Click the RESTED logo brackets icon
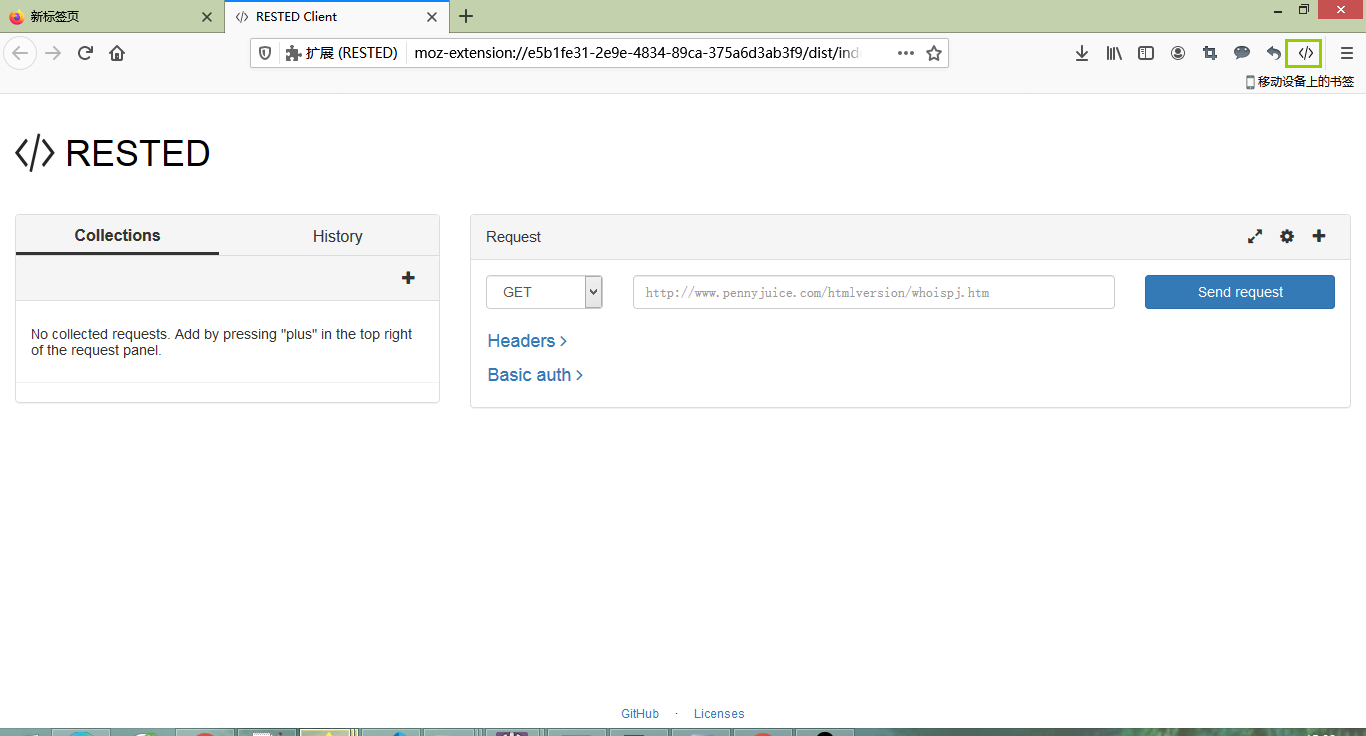 coord(35,153)
